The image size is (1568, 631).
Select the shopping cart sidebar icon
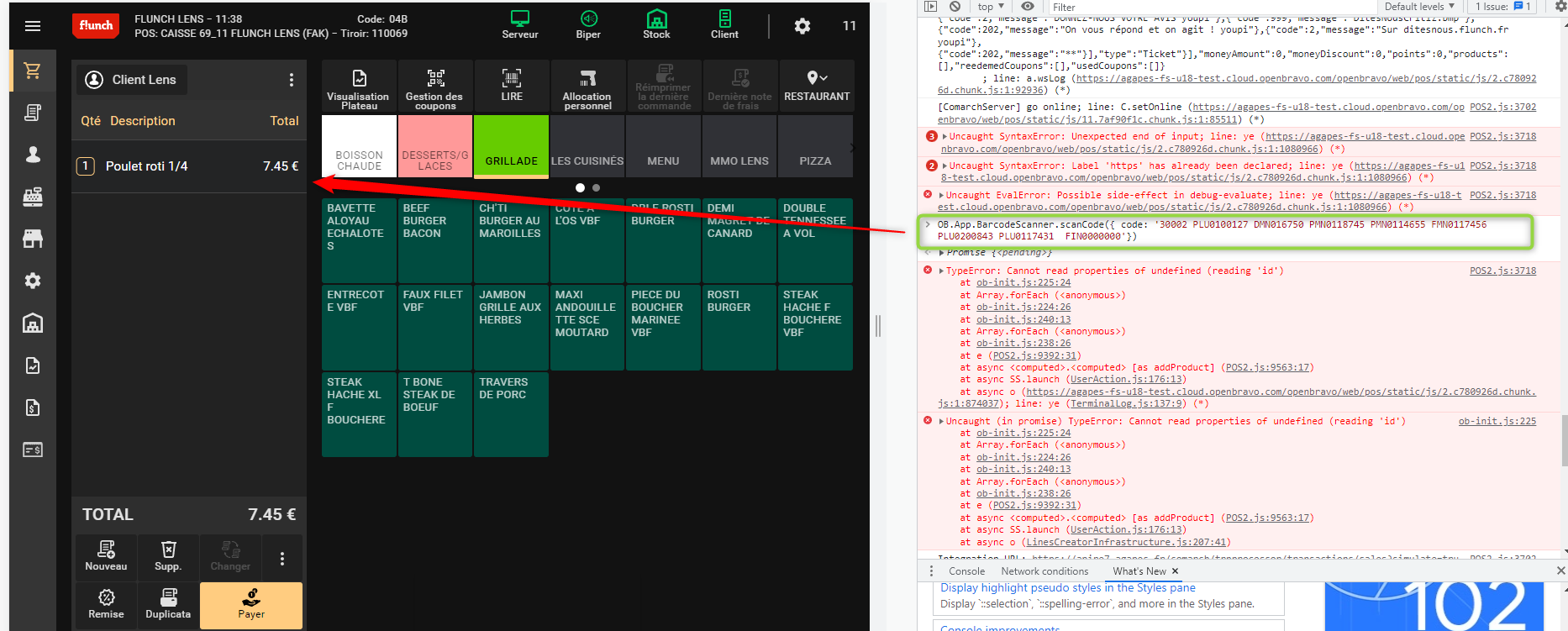click(33, 71)
